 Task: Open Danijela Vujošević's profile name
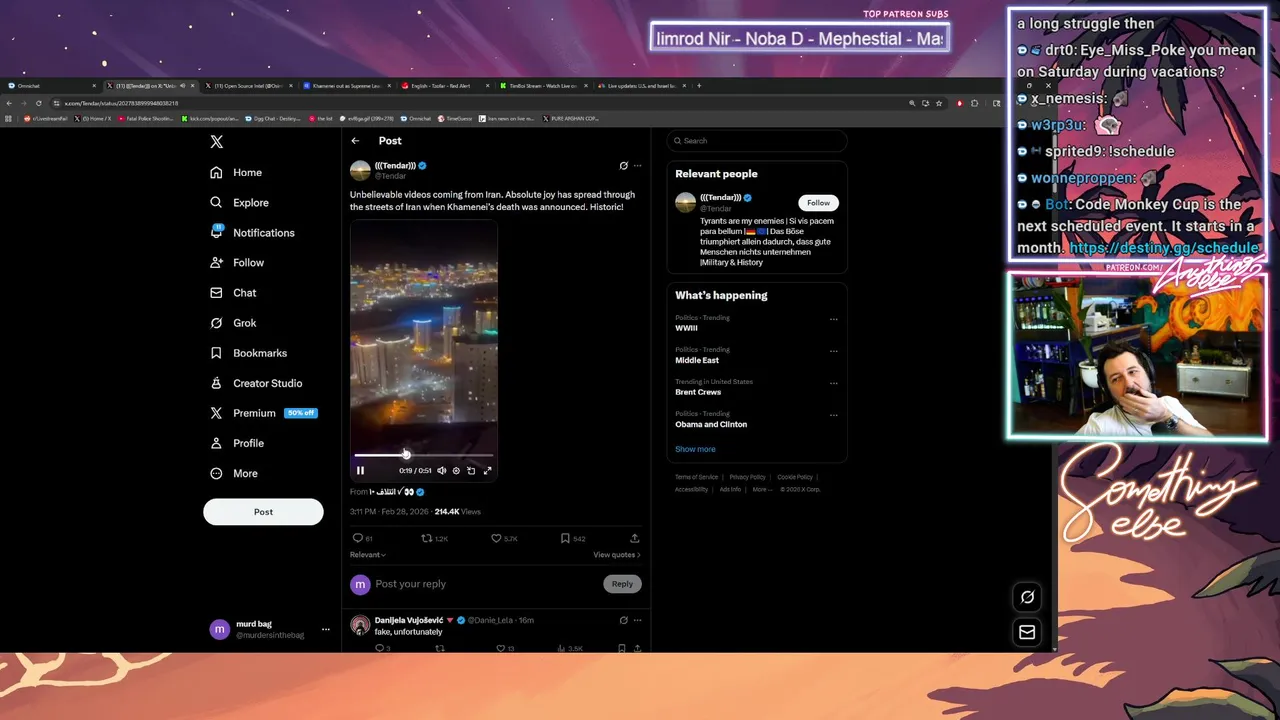coord(409,620)
